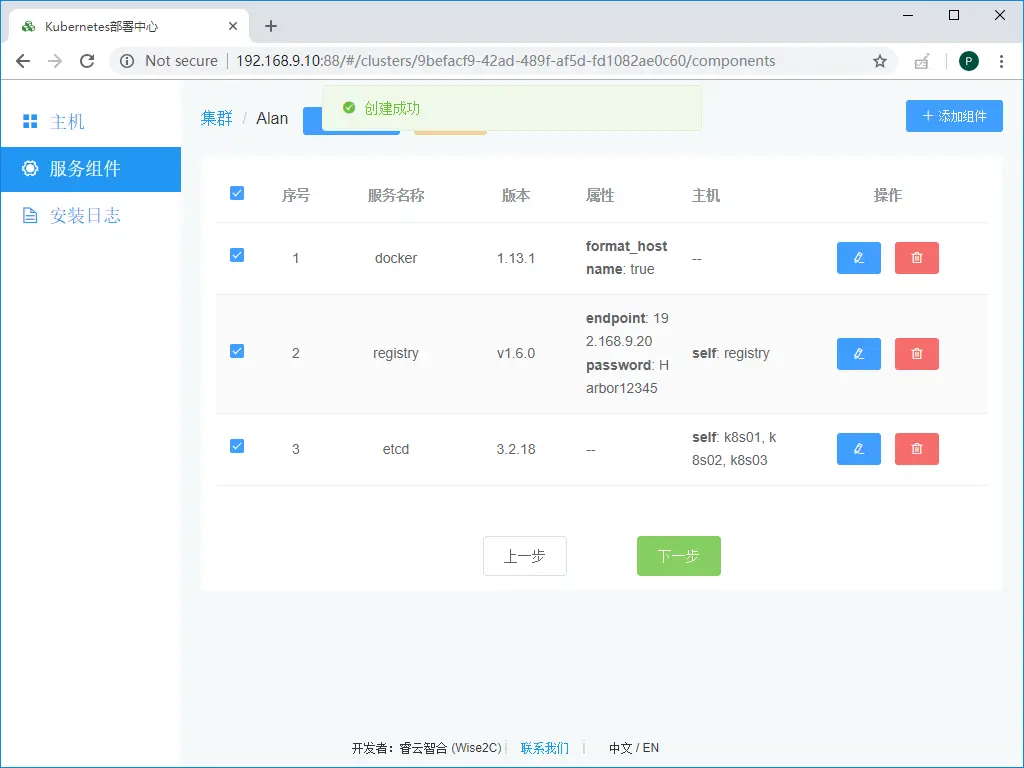The width and height of the screenshot is (1024, 768).
Task: Switch language via 中文 / EN
Action: [634, 748]
